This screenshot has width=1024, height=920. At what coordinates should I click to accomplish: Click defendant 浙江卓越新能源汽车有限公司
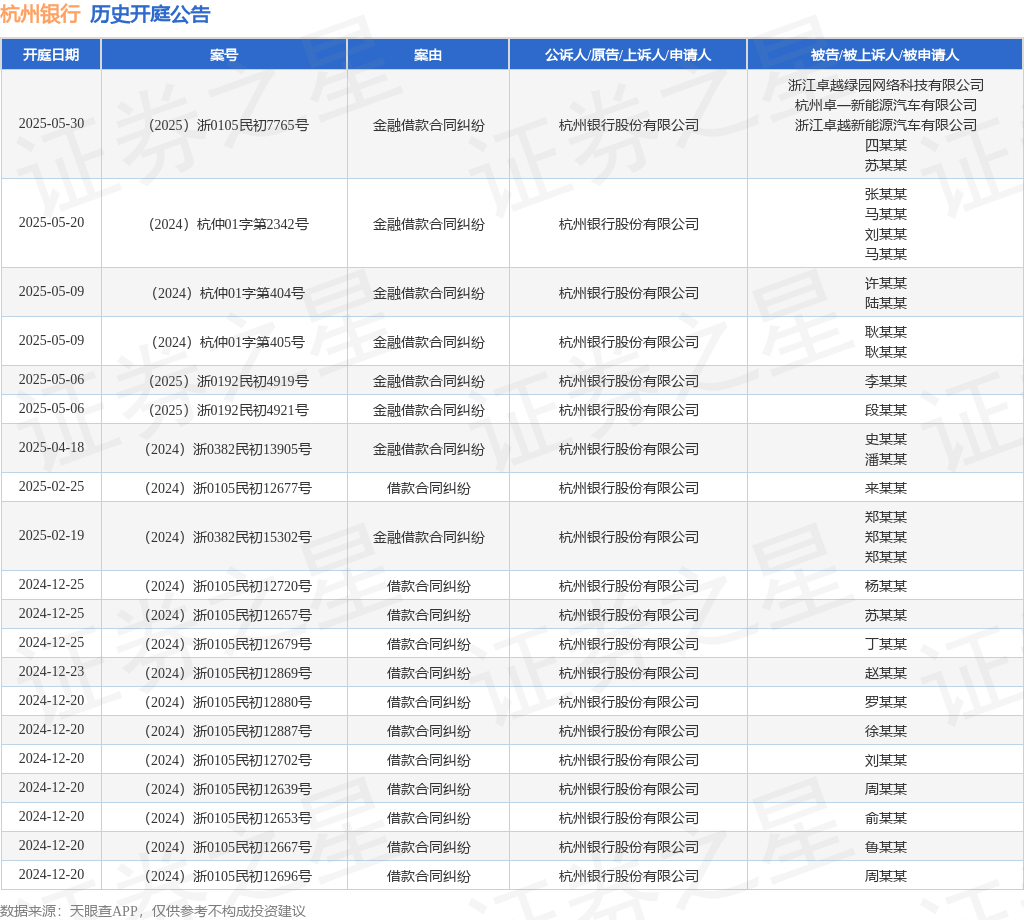pyautogui.click(x=886, y=125)
